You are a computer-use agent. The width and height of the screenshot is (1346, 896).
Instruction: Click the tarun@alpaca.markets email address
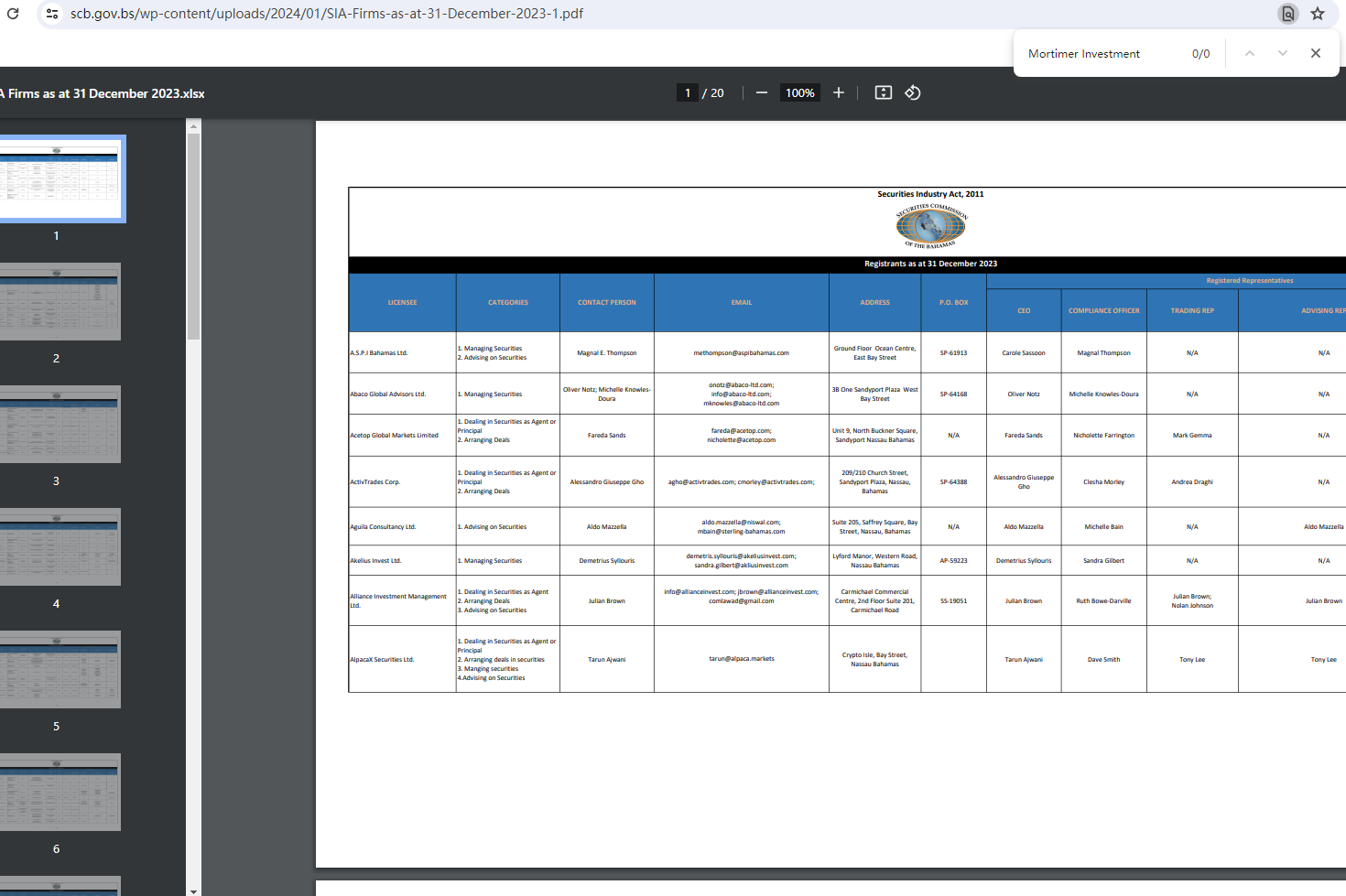click(742, 659)
